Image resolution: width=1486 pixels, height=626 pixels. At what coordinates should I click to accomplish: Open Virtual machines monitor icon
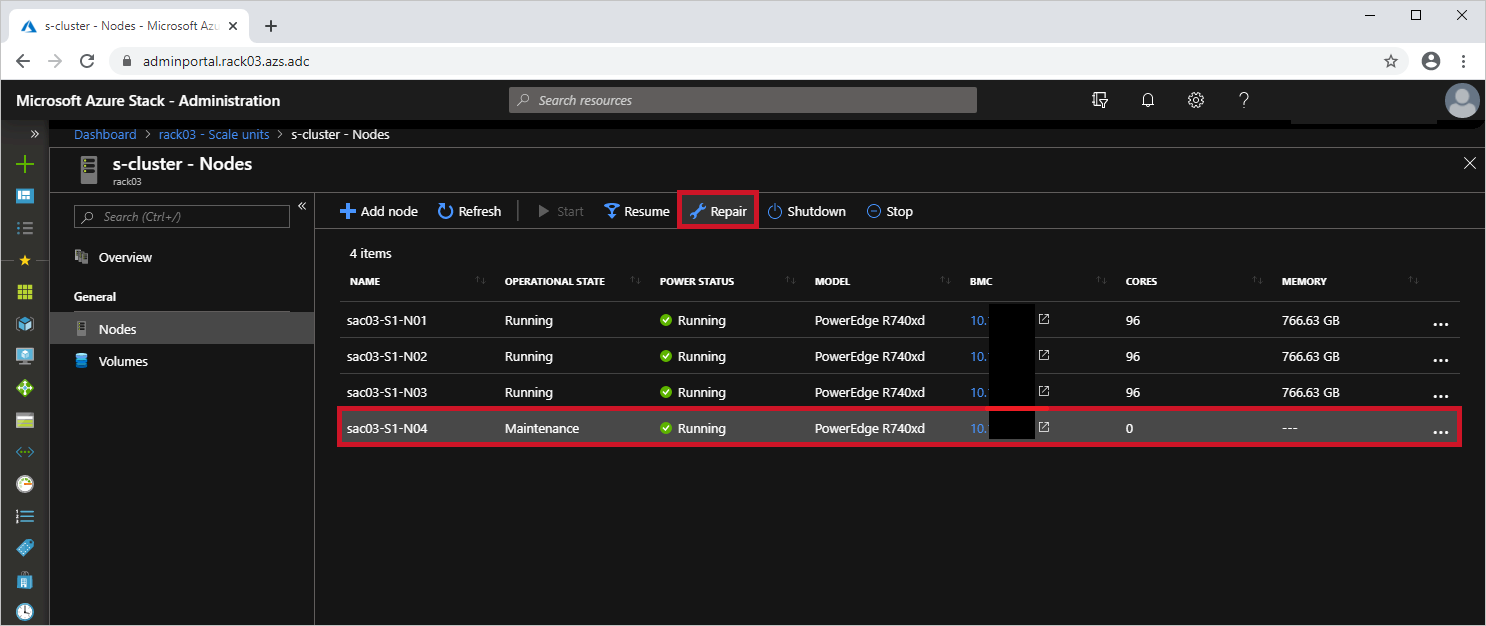(x=25, y=356)
